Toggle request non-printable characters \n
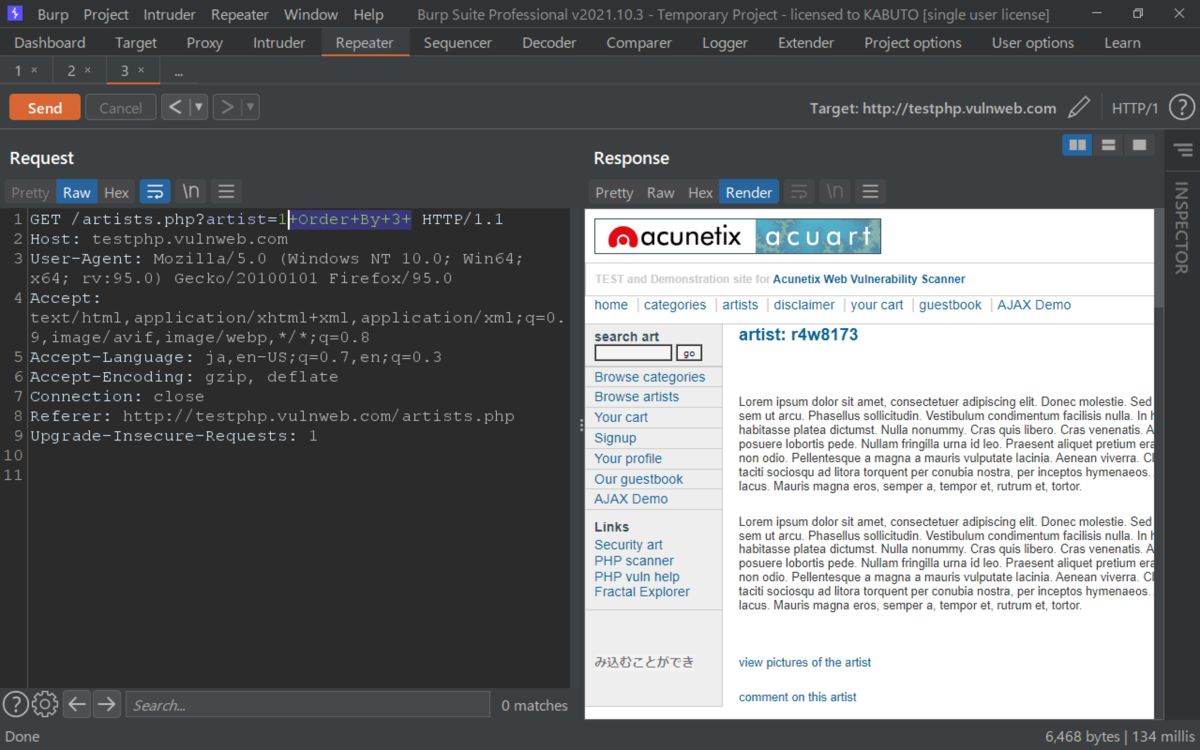 [191, 192]
